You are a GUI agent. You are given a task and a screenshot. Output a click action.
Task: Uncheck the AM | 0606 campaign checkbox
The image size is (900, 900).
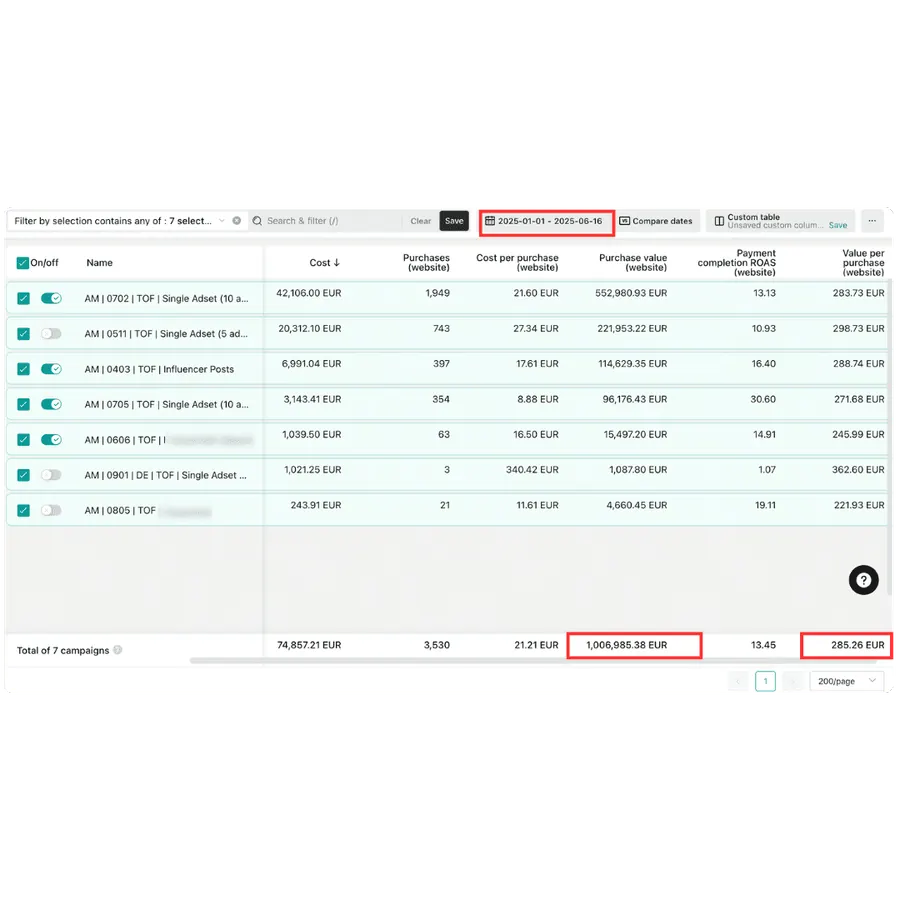coord(24,440)
